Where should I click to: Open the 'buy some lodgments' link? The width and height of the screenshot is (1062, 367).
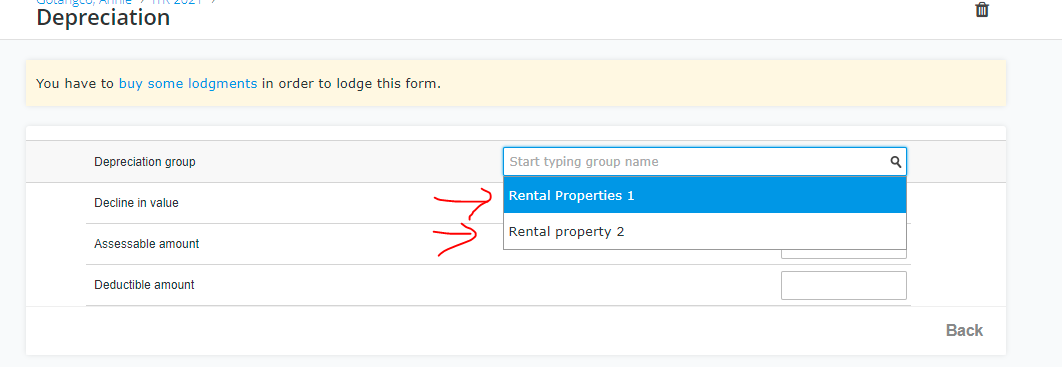click(188, 84)
